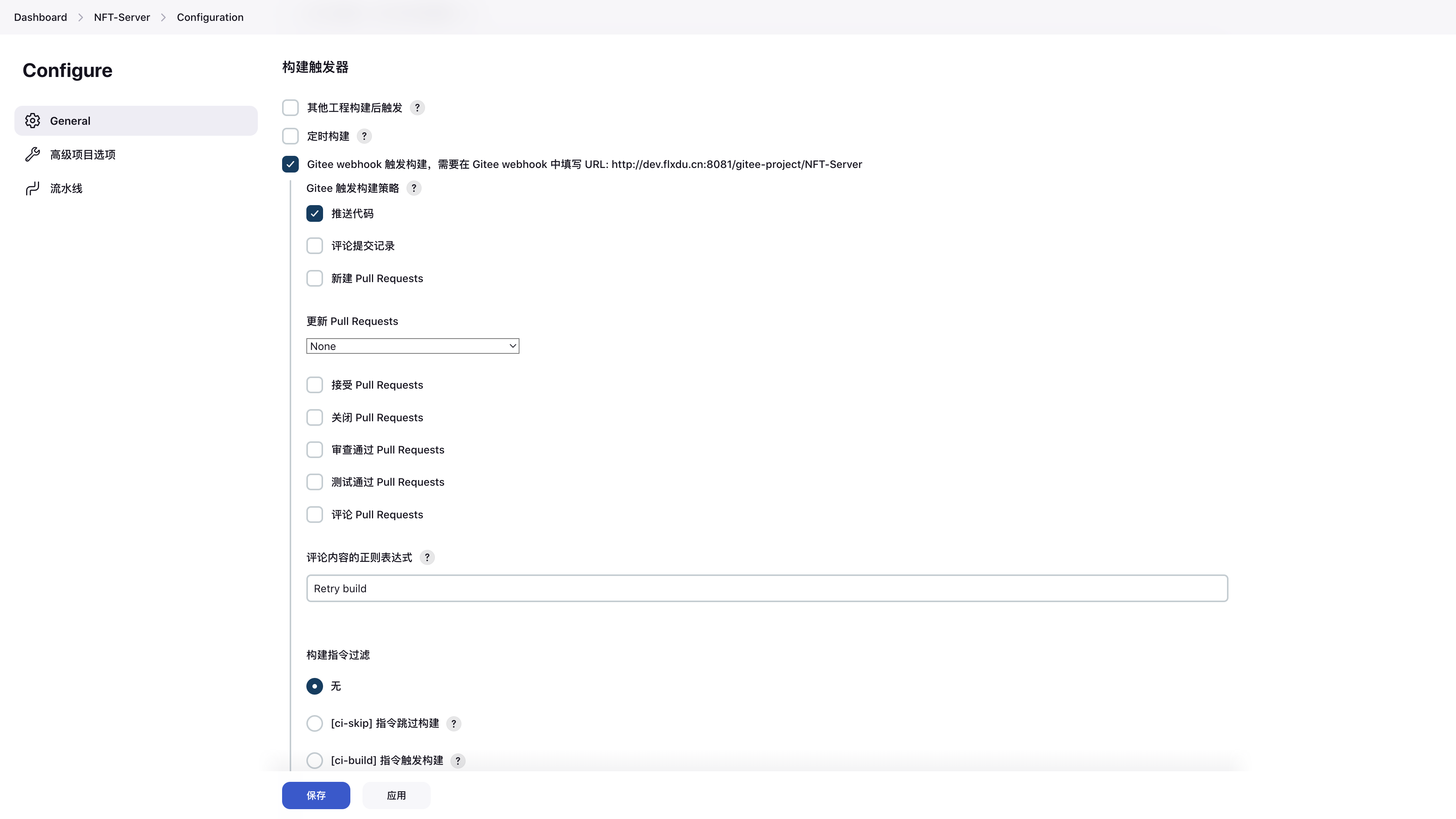Image resolution: width=1456 pixels, height=819 pixels.
Task: Select the 无 radio option
Action: (315, 686)
